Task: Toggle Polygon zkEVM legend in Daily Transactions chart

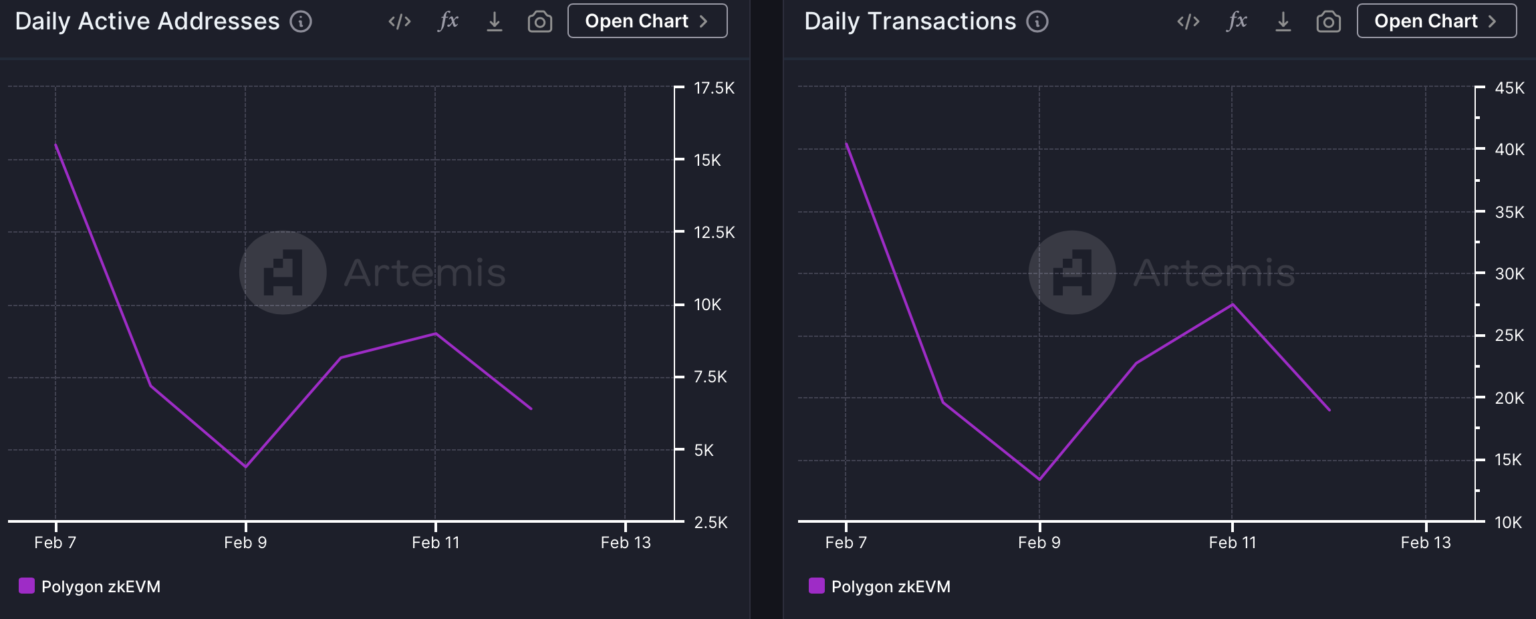Action: [890, 587]
